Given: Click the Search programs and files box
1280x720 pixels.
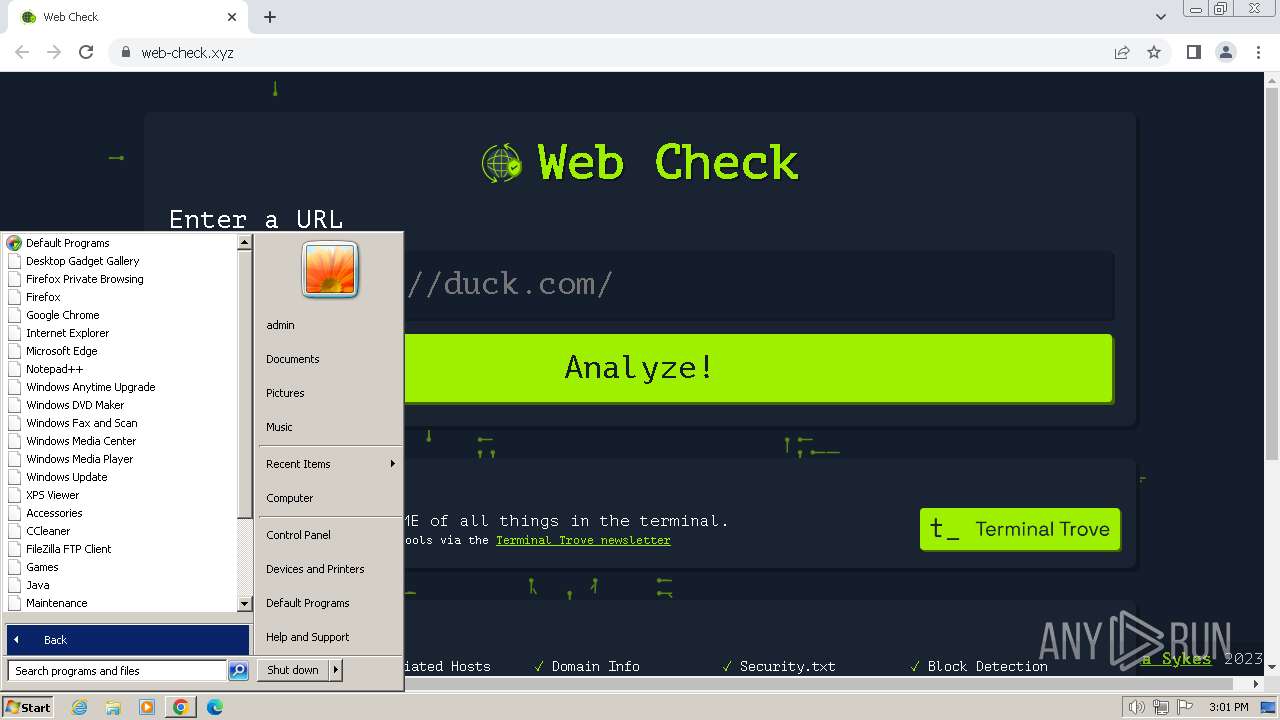Looking at the screenshot, I should pyautogui.click(x=117, y=671).
